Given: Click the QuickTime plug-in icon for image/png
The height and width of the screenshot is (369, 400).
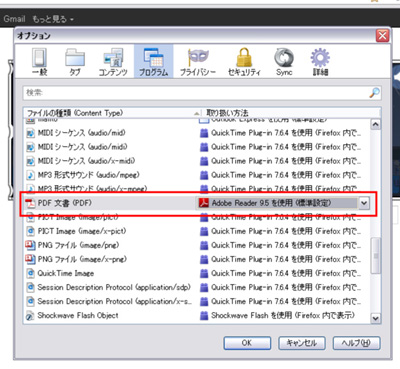Looking at the screenshot, I should [204, 245].
